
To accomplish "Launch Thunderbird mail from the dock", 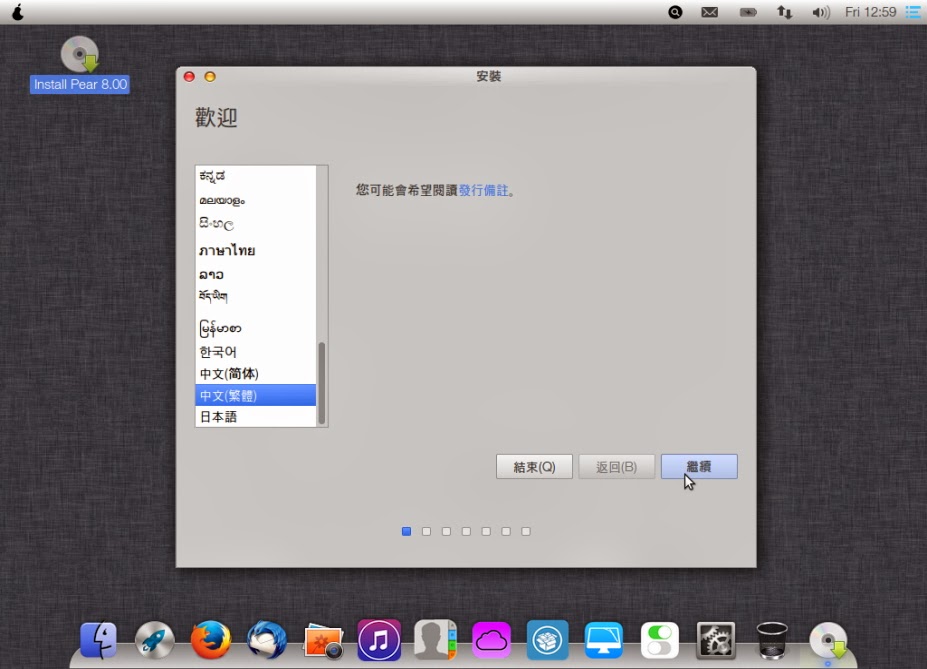I will pyautogui.click(x=267, y=640).
